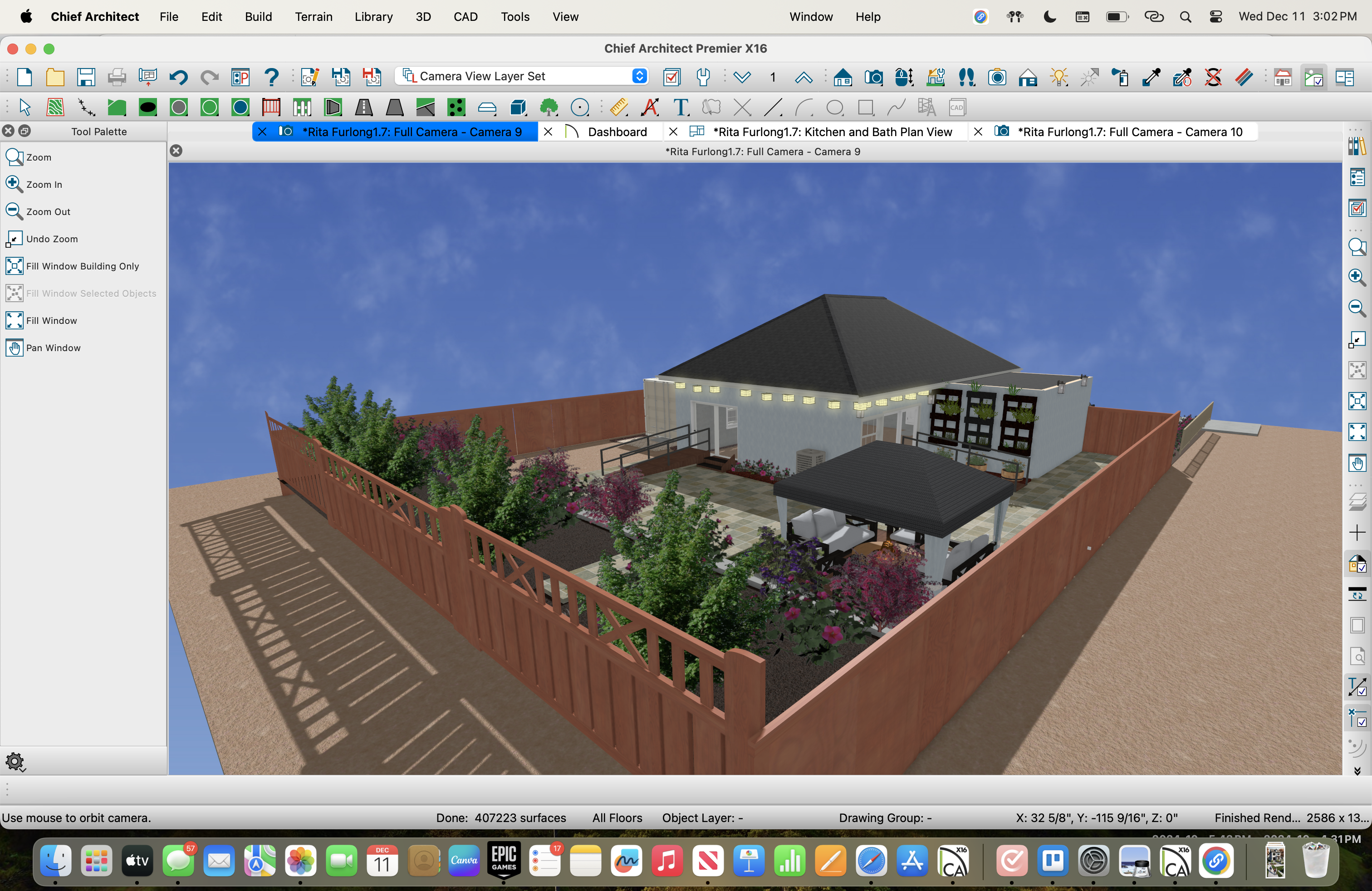The width and height of the screenshot is (1372, 891).
Task: Click the Open Plan folder icon
Action: click(x=55, y=77)
